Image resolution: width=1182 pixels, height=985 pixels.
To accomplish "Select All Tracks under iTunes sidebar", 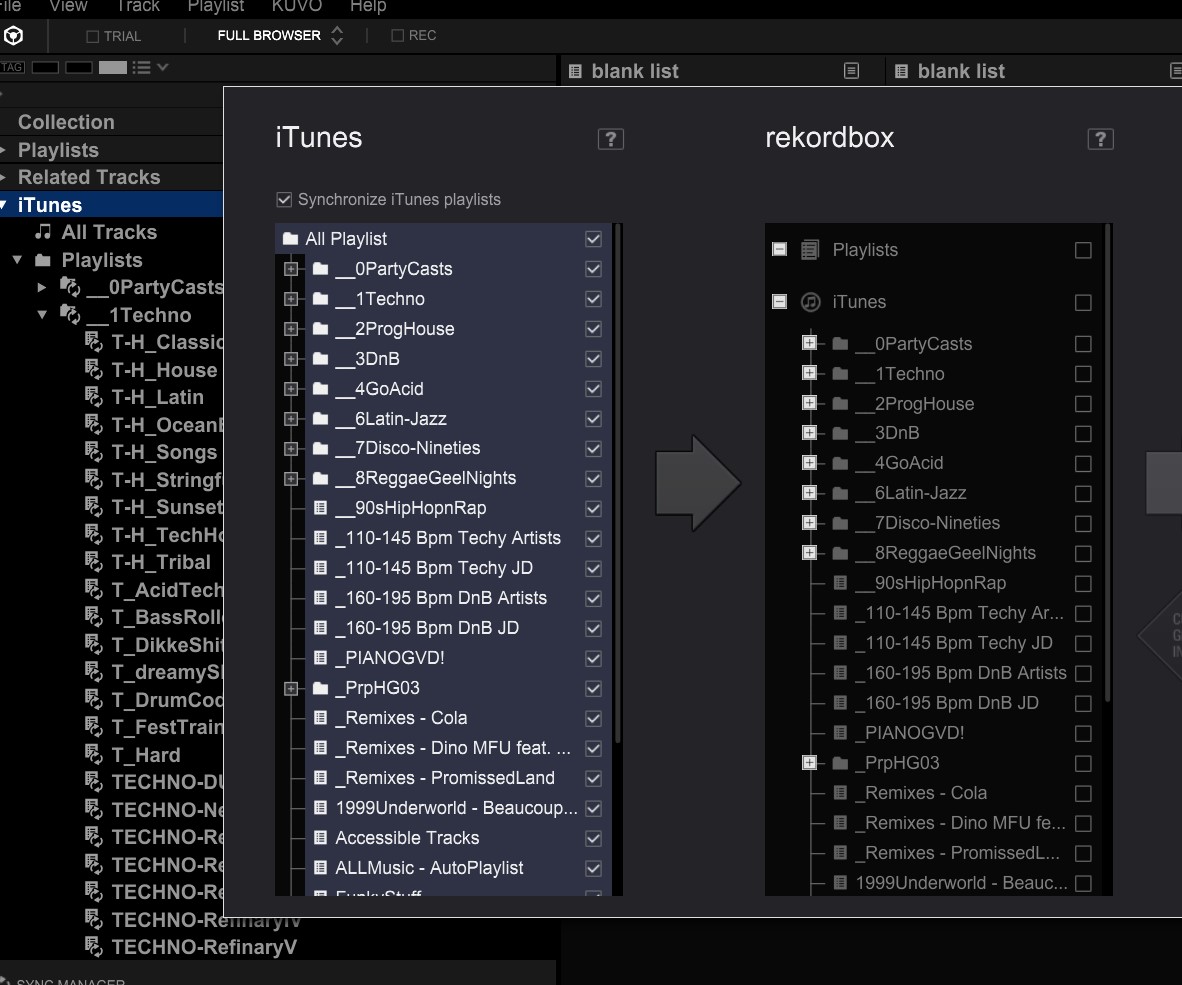I will point(109,232).
